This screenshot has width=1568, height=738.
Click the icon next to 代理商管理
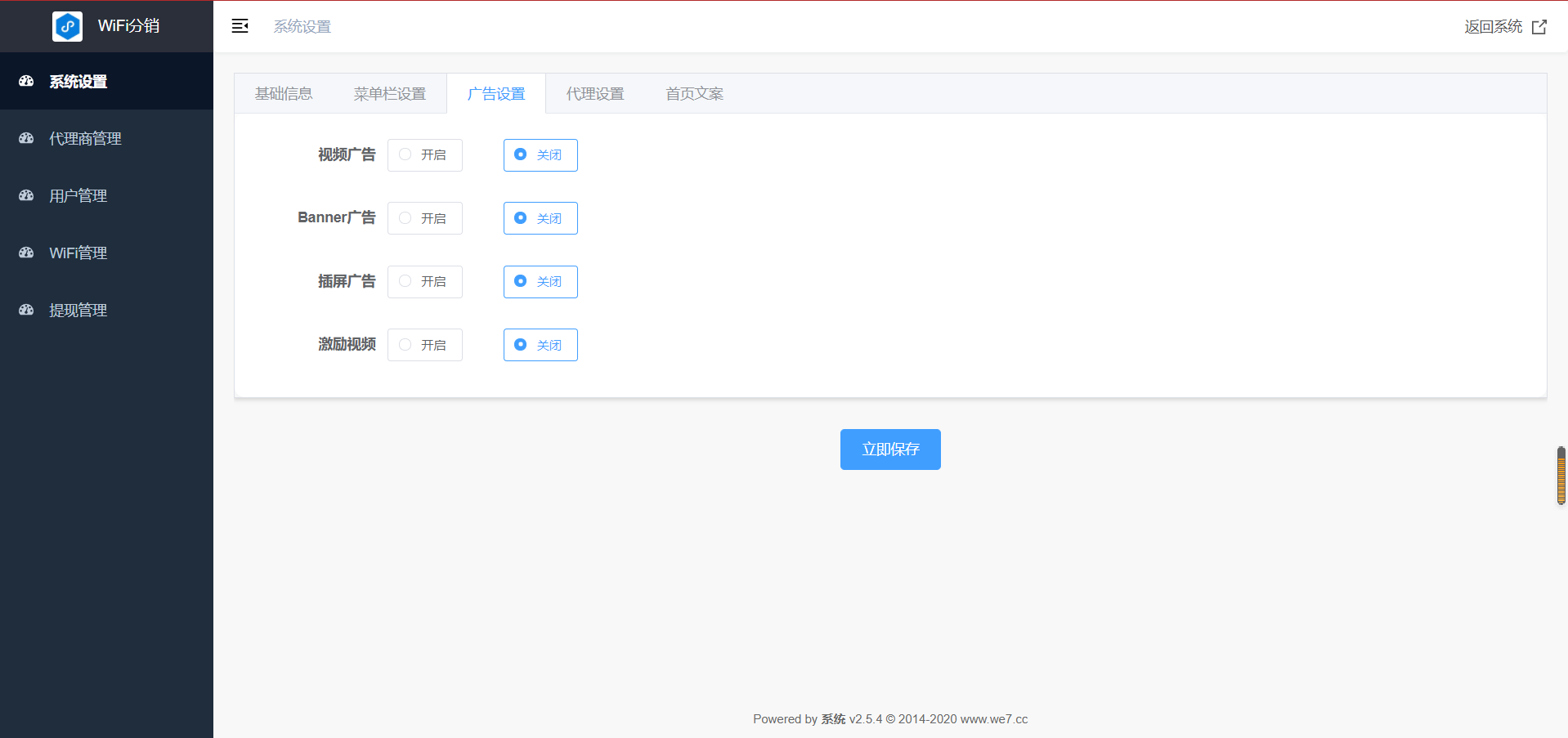pyautogui.click(x=26, y=139)
